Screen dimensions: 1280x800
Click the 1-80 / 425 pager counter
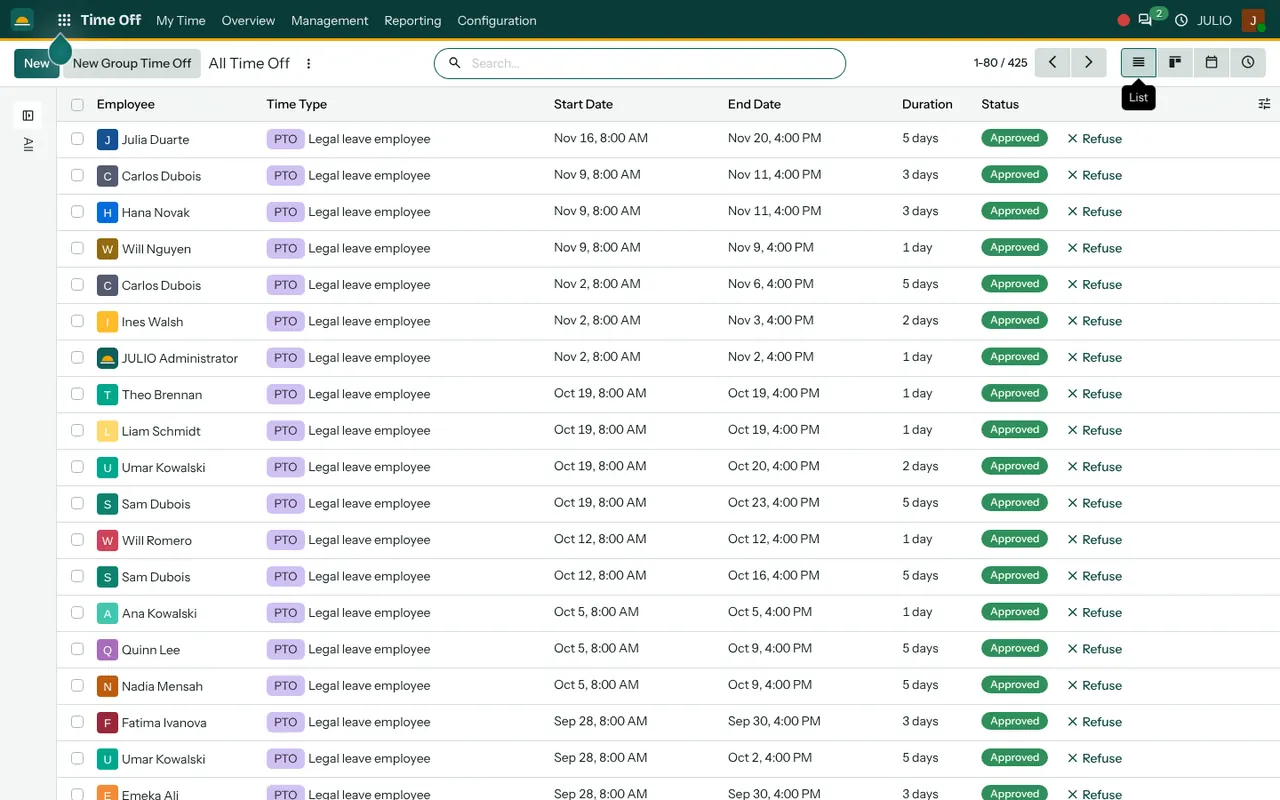click(1000, 63)
